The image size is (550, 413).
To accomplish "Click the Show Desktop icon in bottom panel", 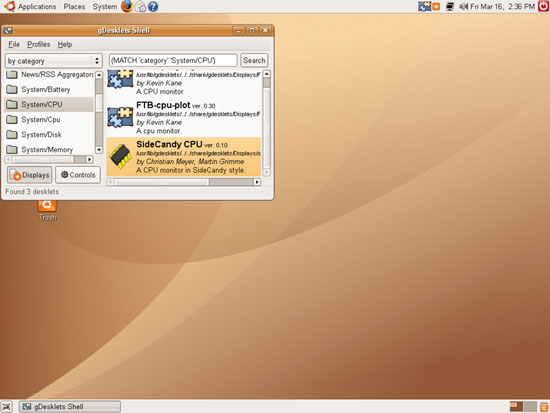I will pos(7,407).
